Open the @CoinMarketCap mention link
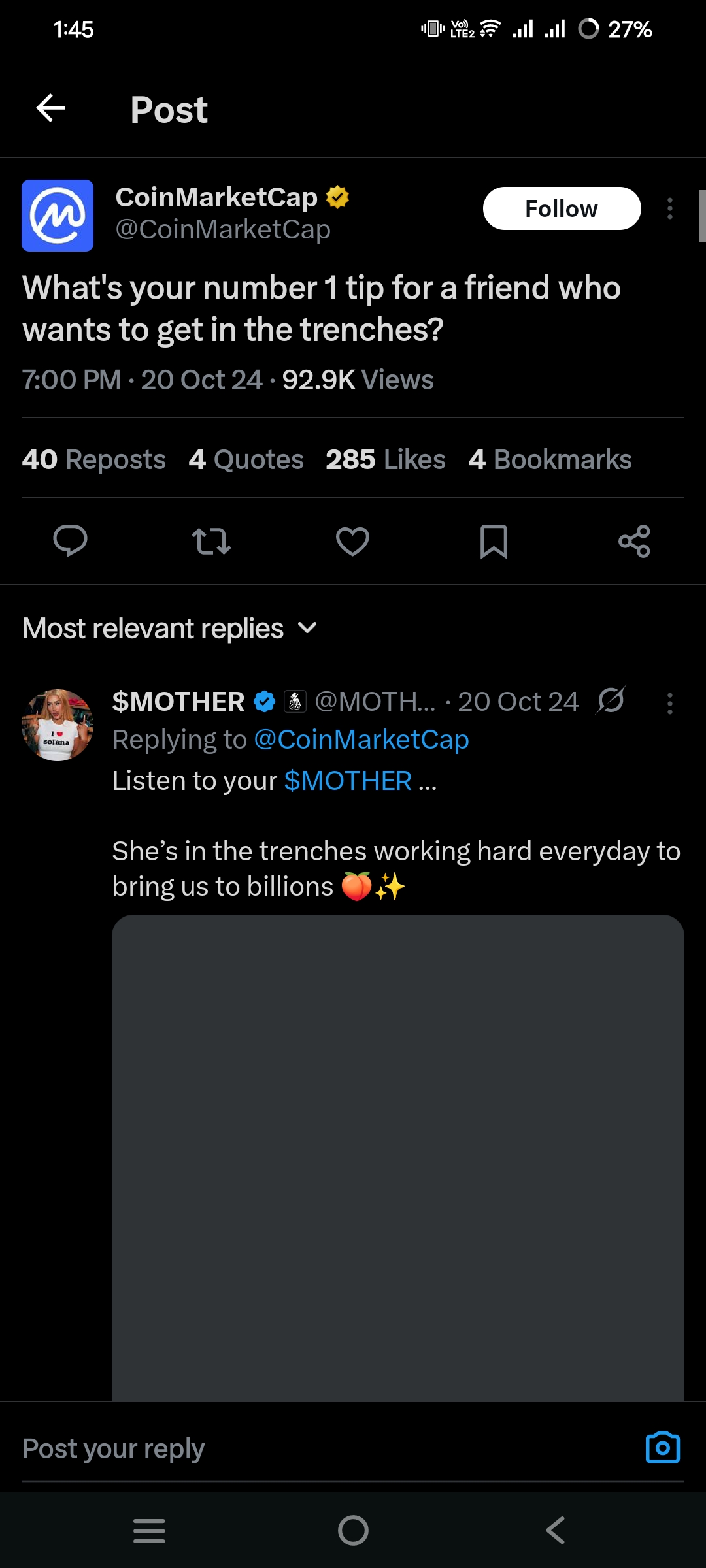The image size is (706, 1568). pyautogui.click(x=361, y=740)
